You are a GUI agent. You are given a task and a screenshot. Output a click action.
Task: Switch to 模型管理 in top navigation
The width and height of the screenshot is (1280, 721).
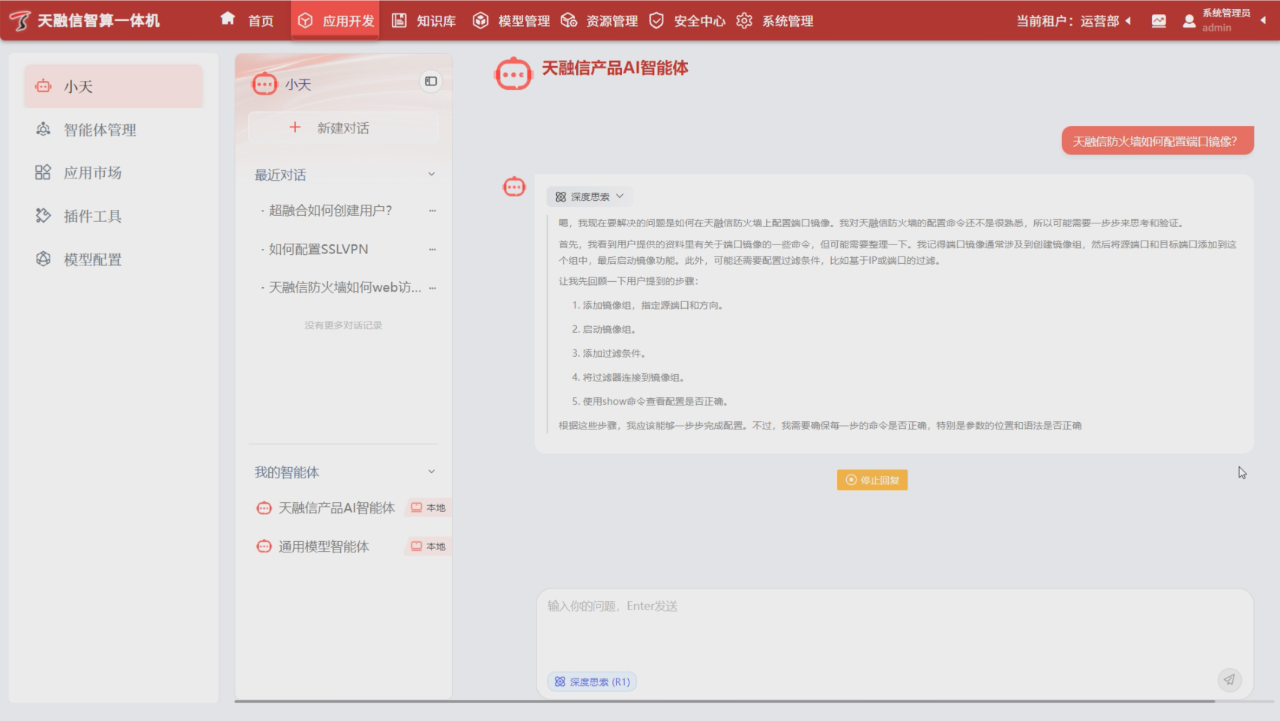(x=511, y=21)
